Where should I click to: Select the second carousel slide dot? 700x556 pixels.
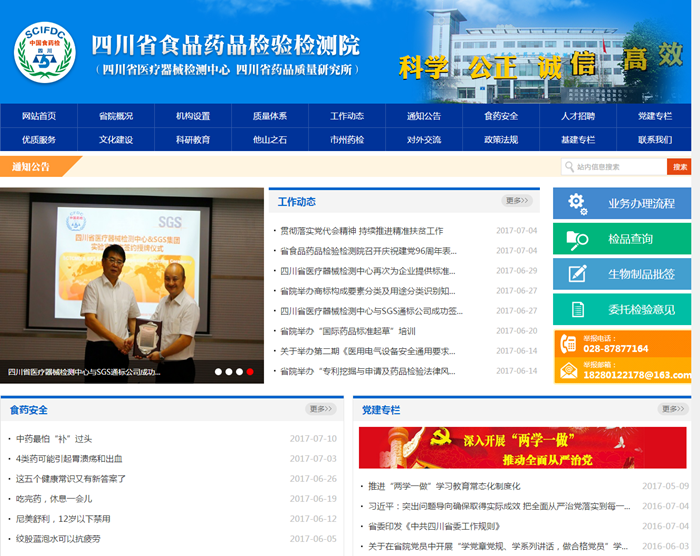pos(228,372)
